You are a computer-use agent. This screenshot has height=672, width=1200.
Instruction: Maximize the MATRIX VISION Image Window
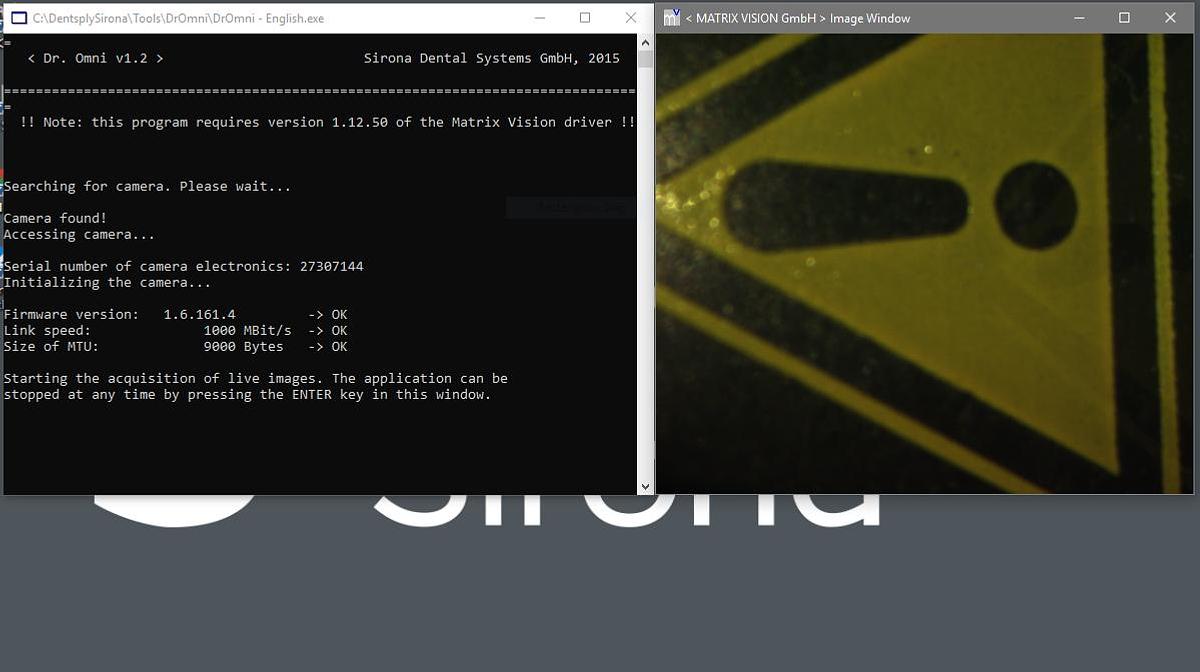[x=1124, y=18]
